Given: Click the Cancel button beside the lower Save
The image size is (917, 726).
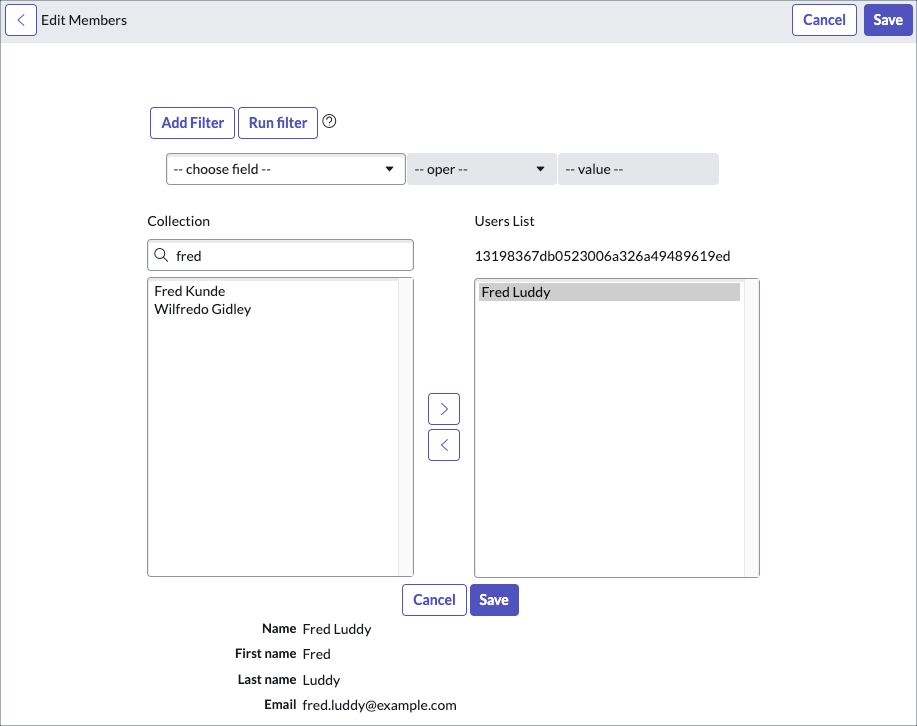Looking at the screenshot, I should coord(433,599).
